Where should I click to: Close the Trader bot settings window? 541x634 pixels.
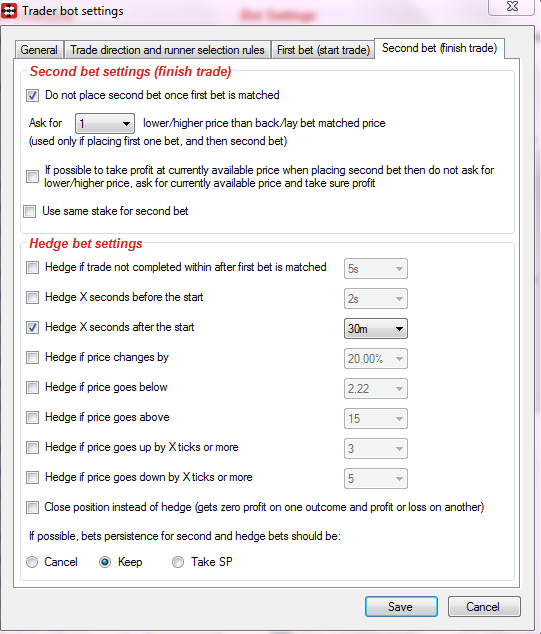[x=511, y=7]
